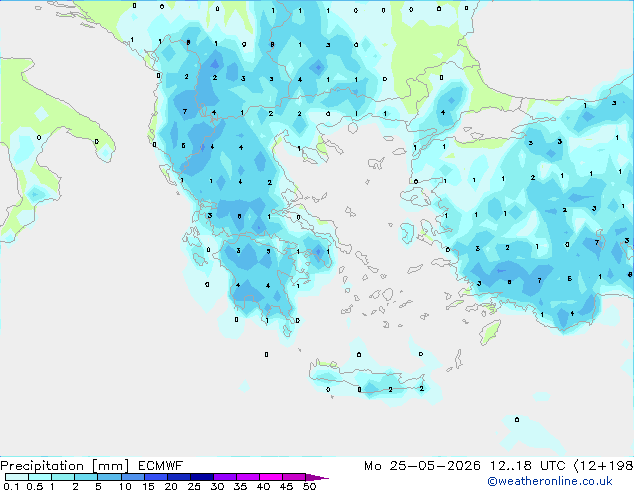Click the 2–5 mm legend color swatch
The width and height of the screenshot is (634, 490).
tap(86, 477)
